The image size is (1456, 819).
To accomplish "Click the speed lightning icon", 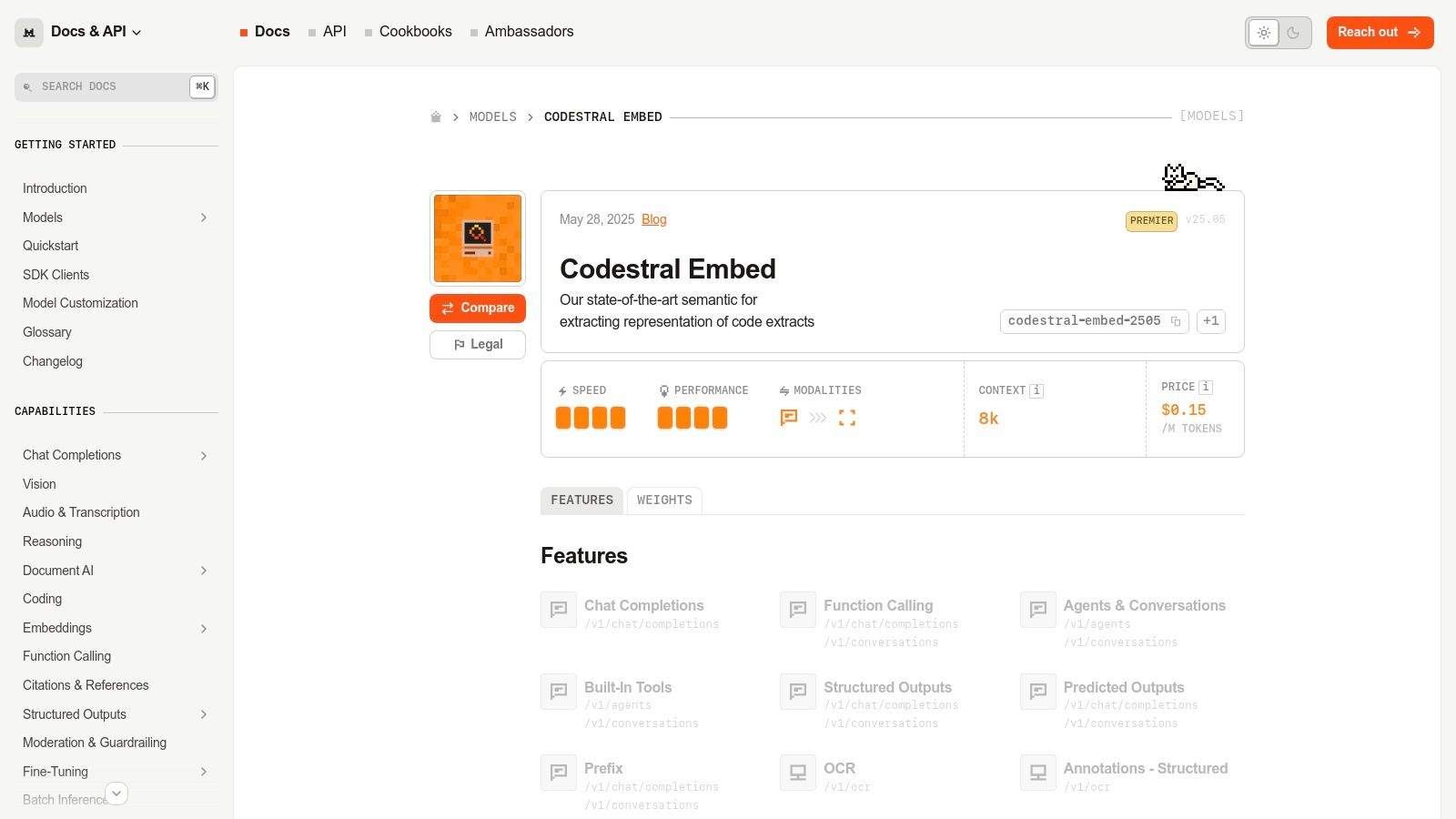I will [x=562, y=391].
